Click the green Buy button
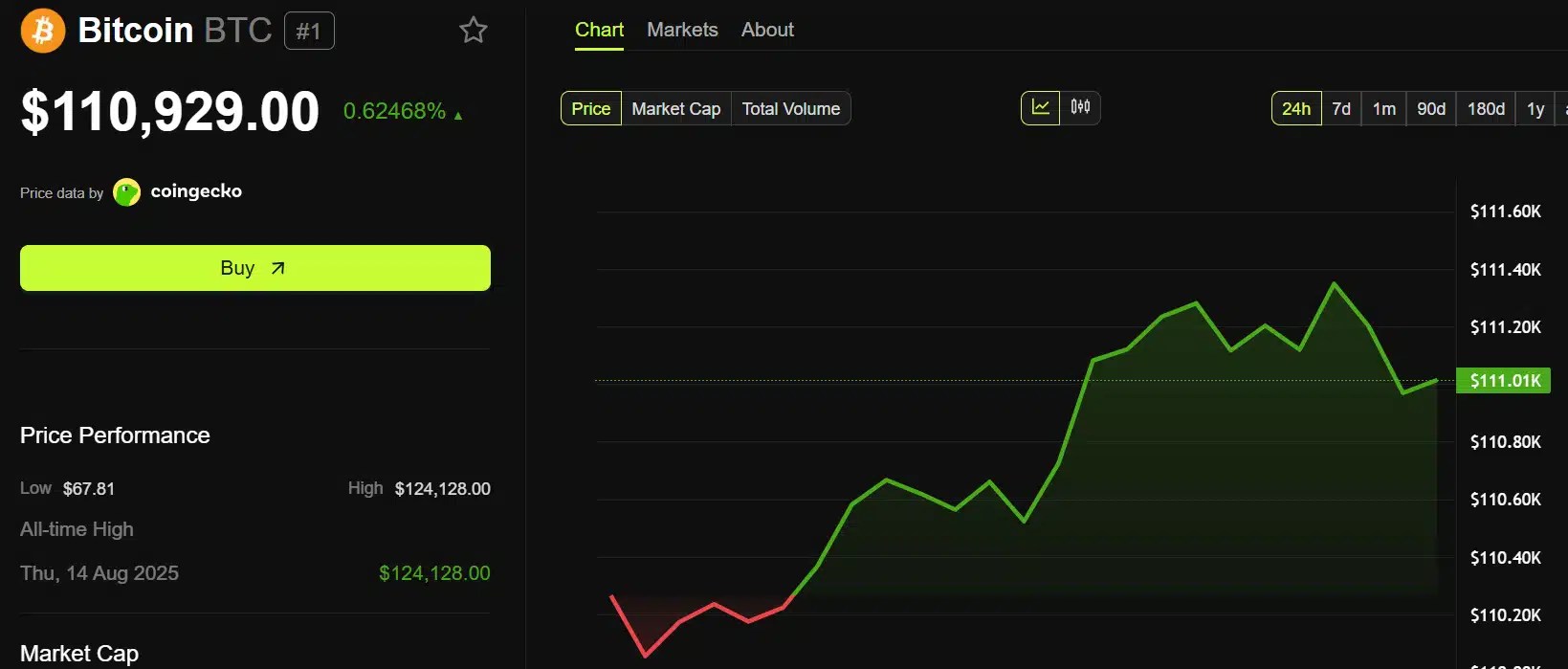 coord(255,268)
